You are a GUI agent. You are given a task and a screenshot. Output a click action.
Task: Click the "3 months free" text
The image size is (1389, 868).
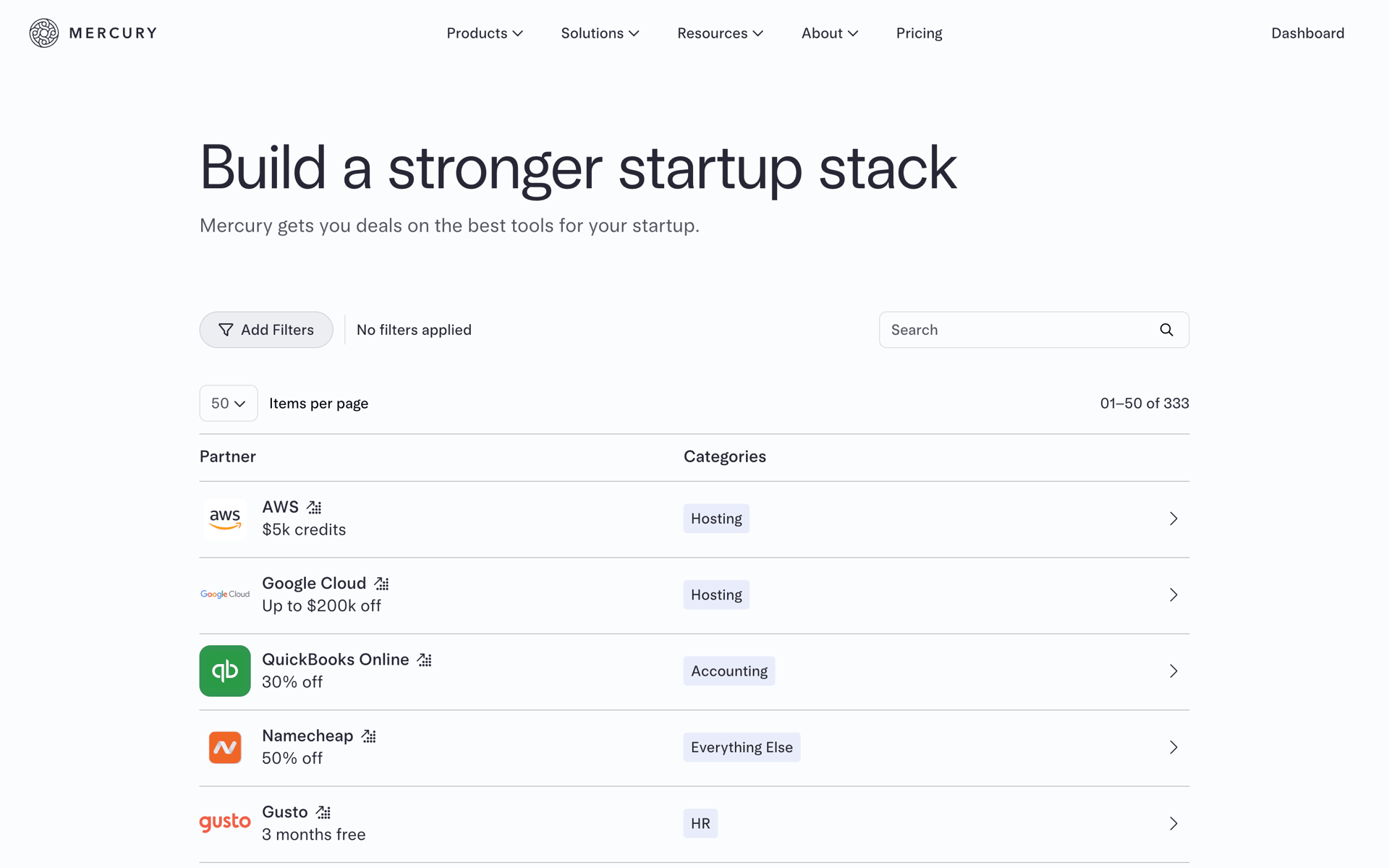[x=314, y=835]
